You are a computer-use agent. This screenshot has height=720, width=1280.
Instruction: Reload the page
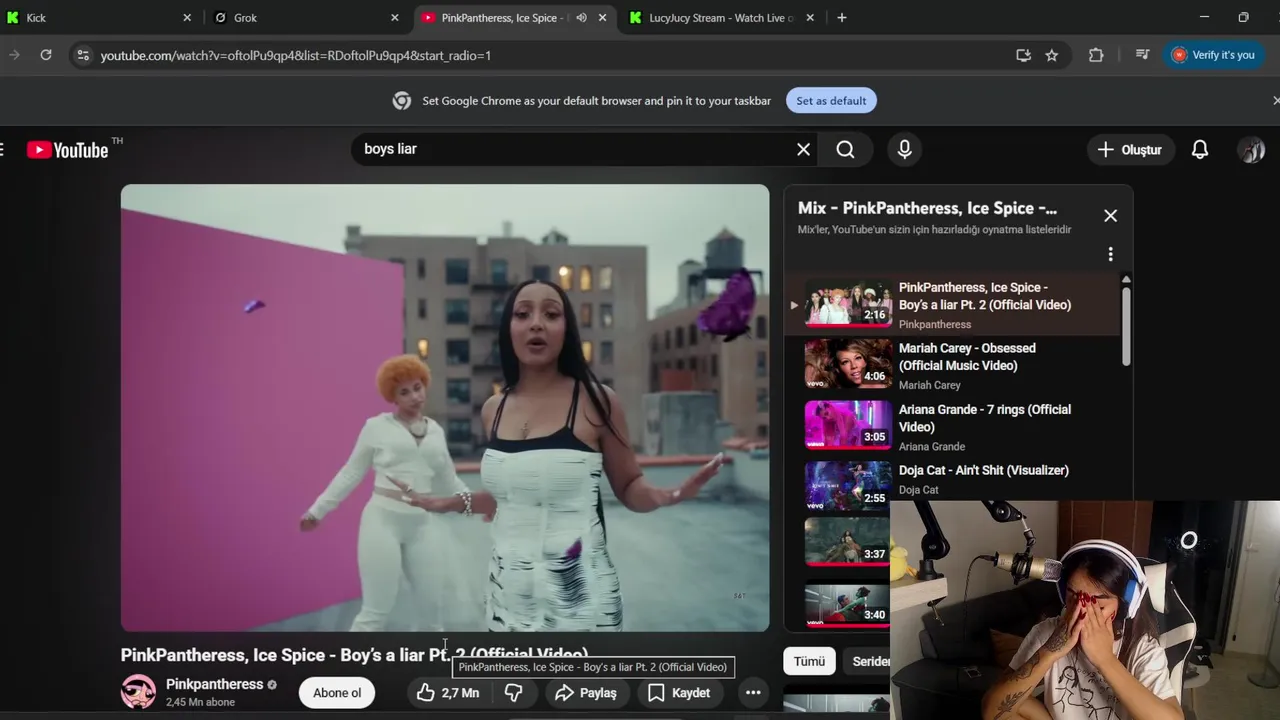click(x=46, y=55)
